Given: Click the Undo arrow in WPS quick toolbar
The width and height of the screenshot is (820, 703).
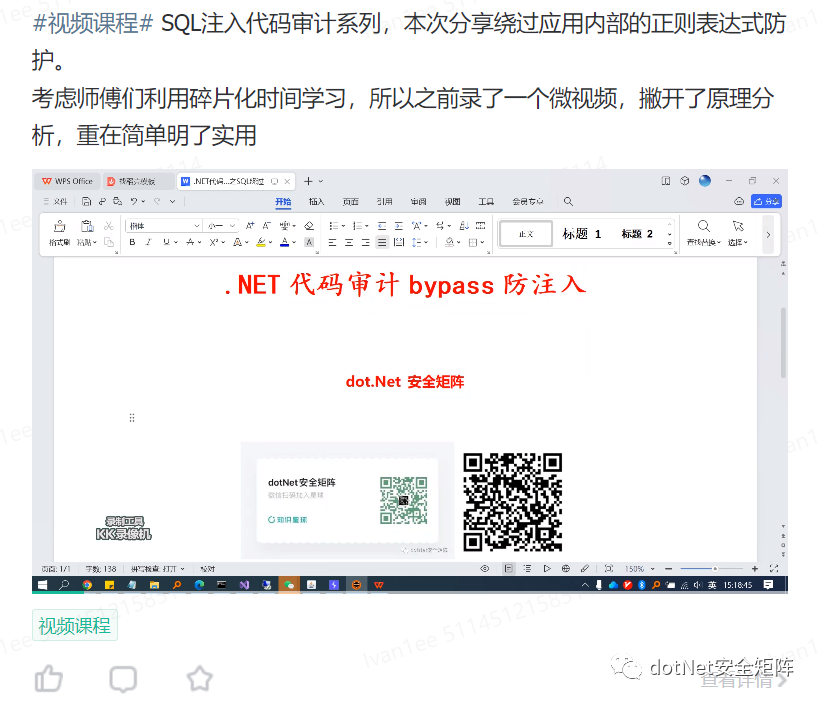Looking at the screenshot, I should coord(134,201).
